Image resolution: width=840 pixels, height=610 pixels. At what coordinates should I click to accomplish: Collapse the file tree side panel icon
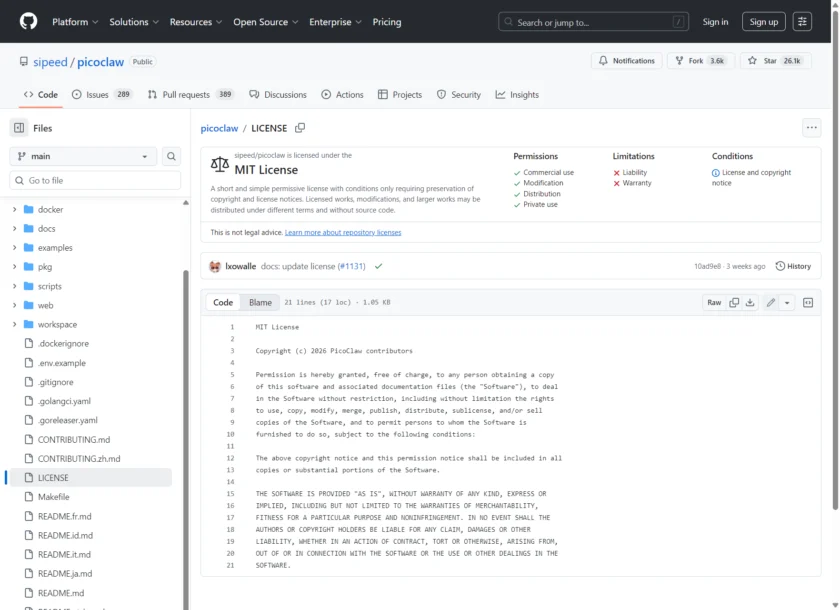(x=19, y=128)
